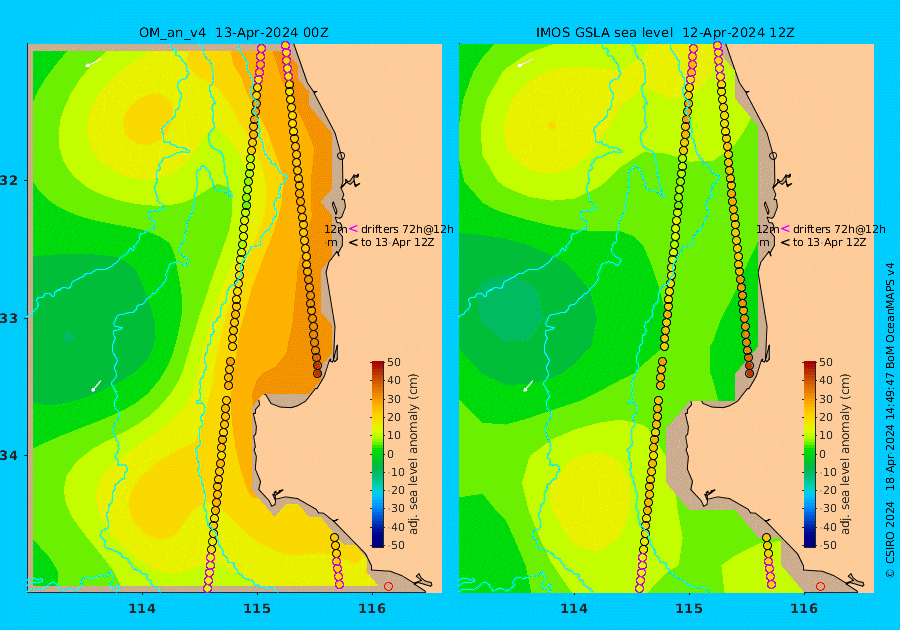900x630 pixels.
Task: Click the 114 longitude label under the right map
Action: pos(573,609)
